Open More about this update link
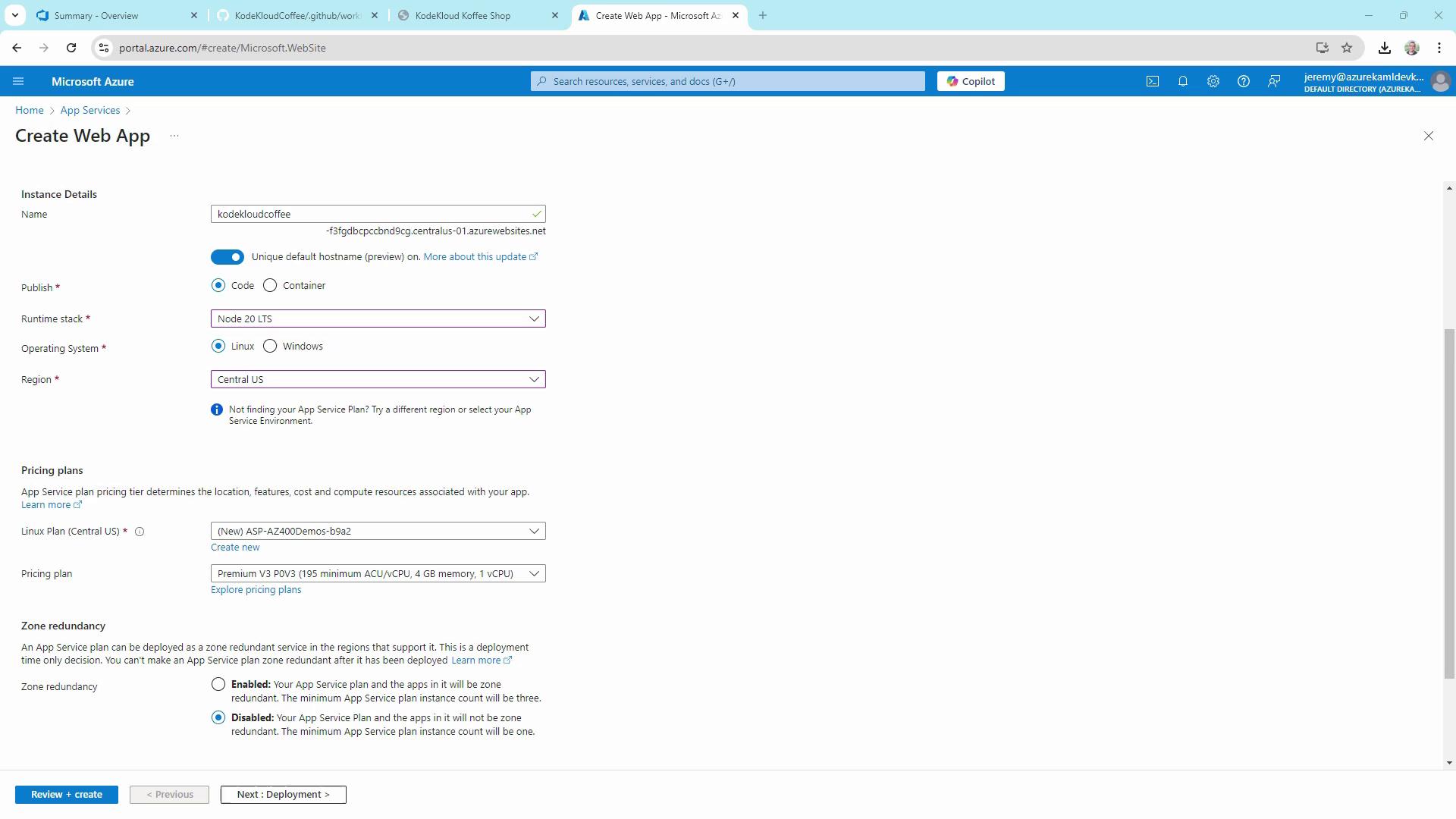Screen dimensions: 1456x819 pyautogui.click(x=480, y=257)
